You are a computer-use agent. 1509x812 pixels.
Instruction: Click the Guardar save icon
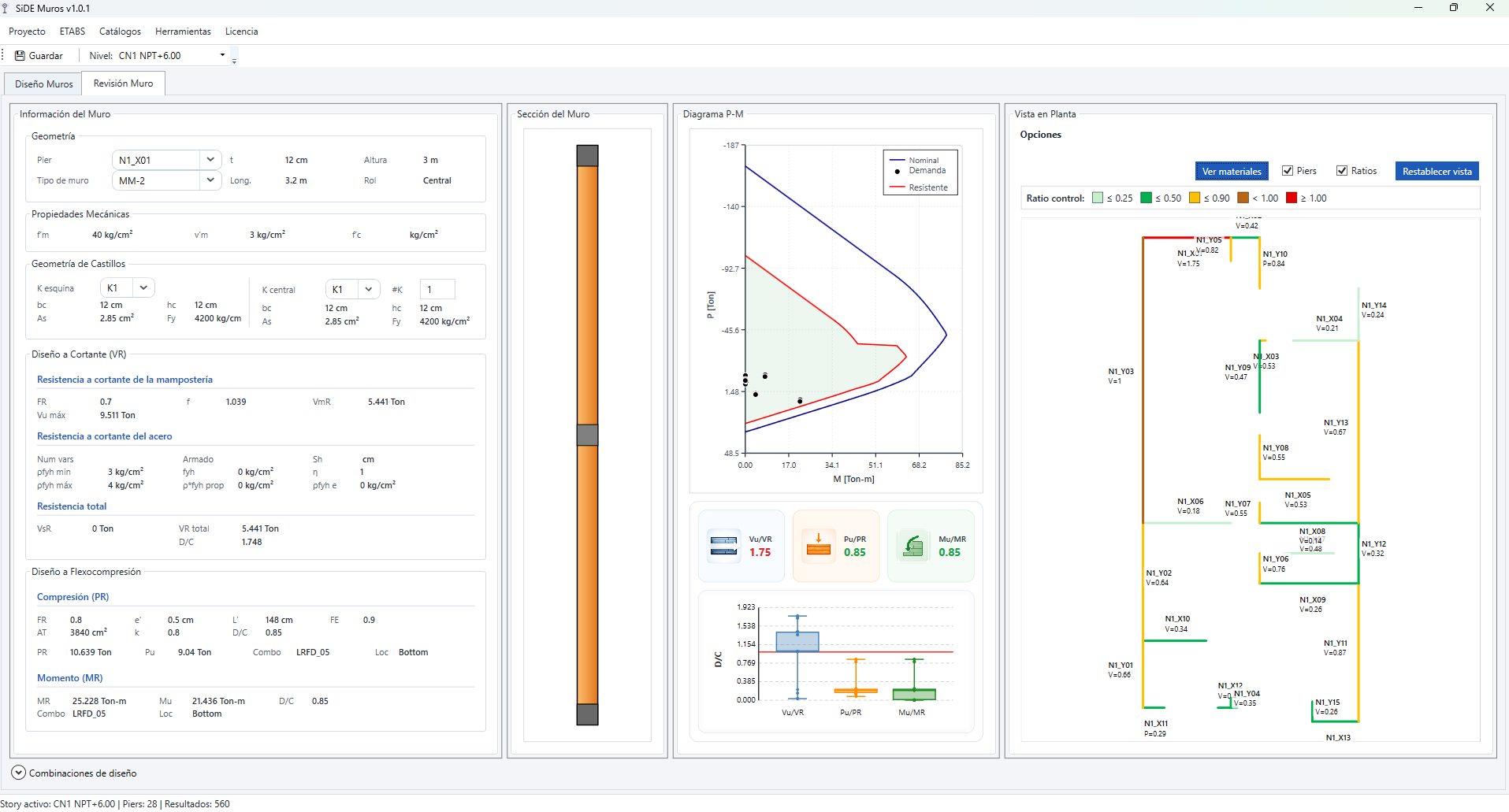pyautogui.click(x=20, y=56)
